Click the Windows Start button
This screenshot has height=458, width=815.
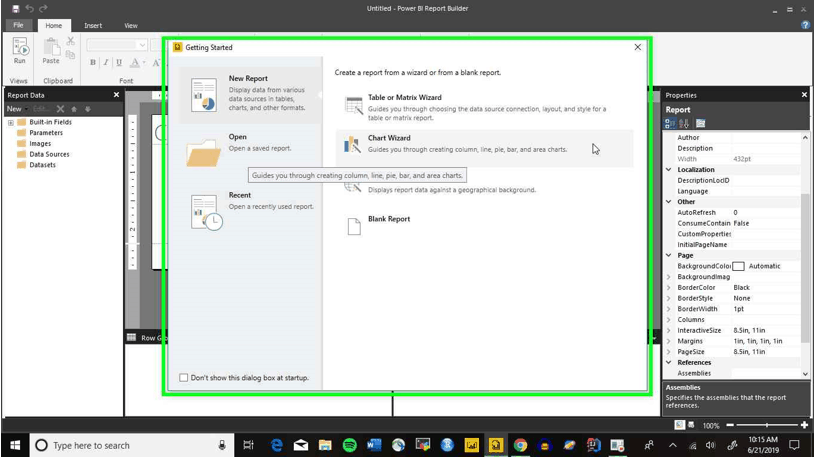tap(15, 446)
